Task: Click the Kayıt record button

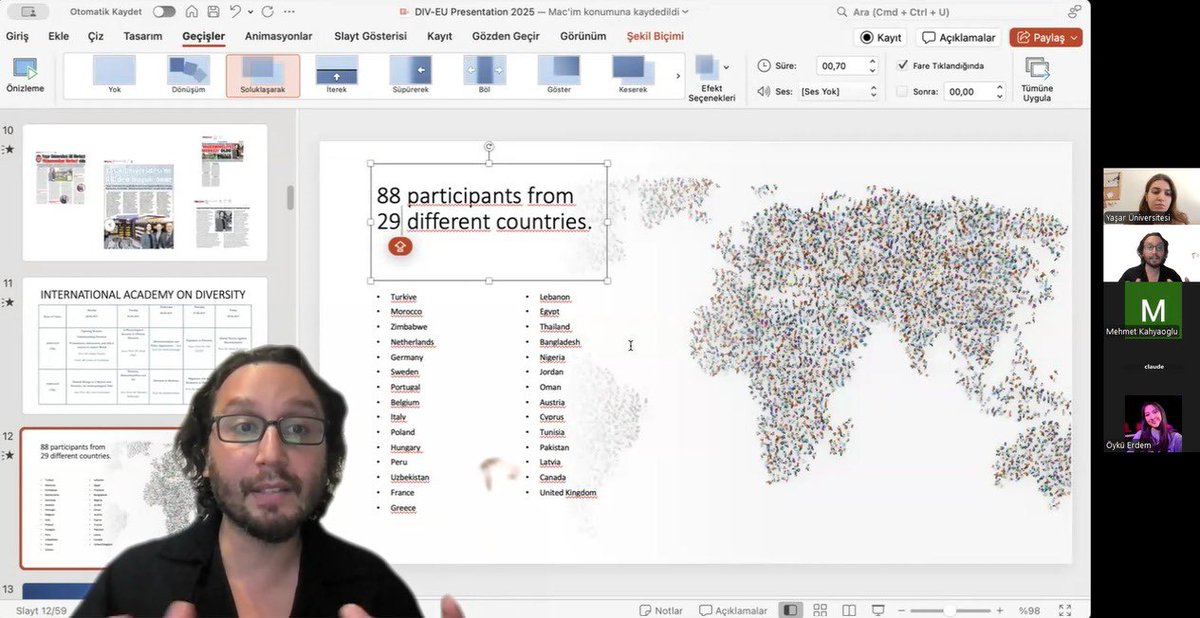Action: [881, 38]
